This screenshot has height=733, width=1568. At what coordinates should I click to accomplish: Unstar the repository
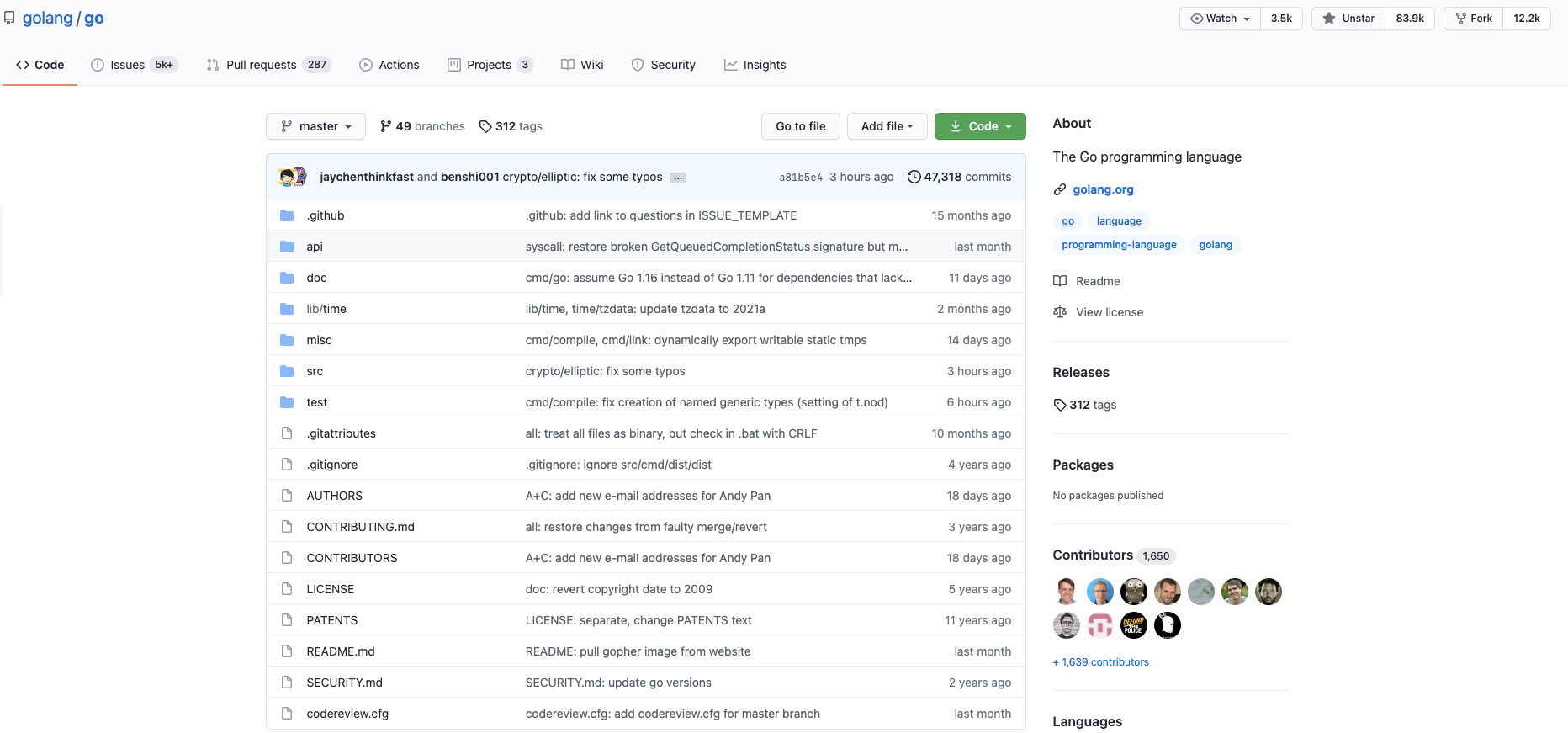[1348, 19]
